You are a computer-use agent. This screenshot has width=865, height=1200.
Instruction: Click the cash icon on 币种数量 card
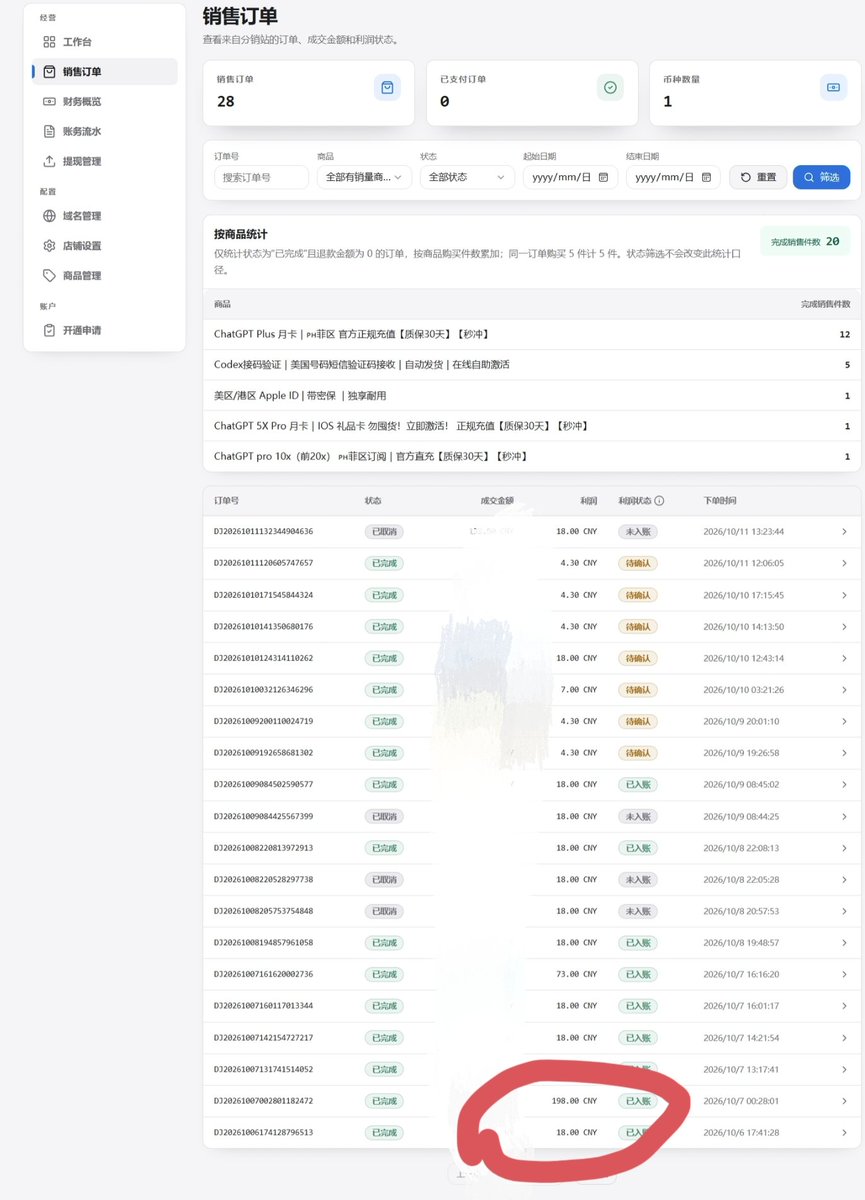click(x=833, y=88)
